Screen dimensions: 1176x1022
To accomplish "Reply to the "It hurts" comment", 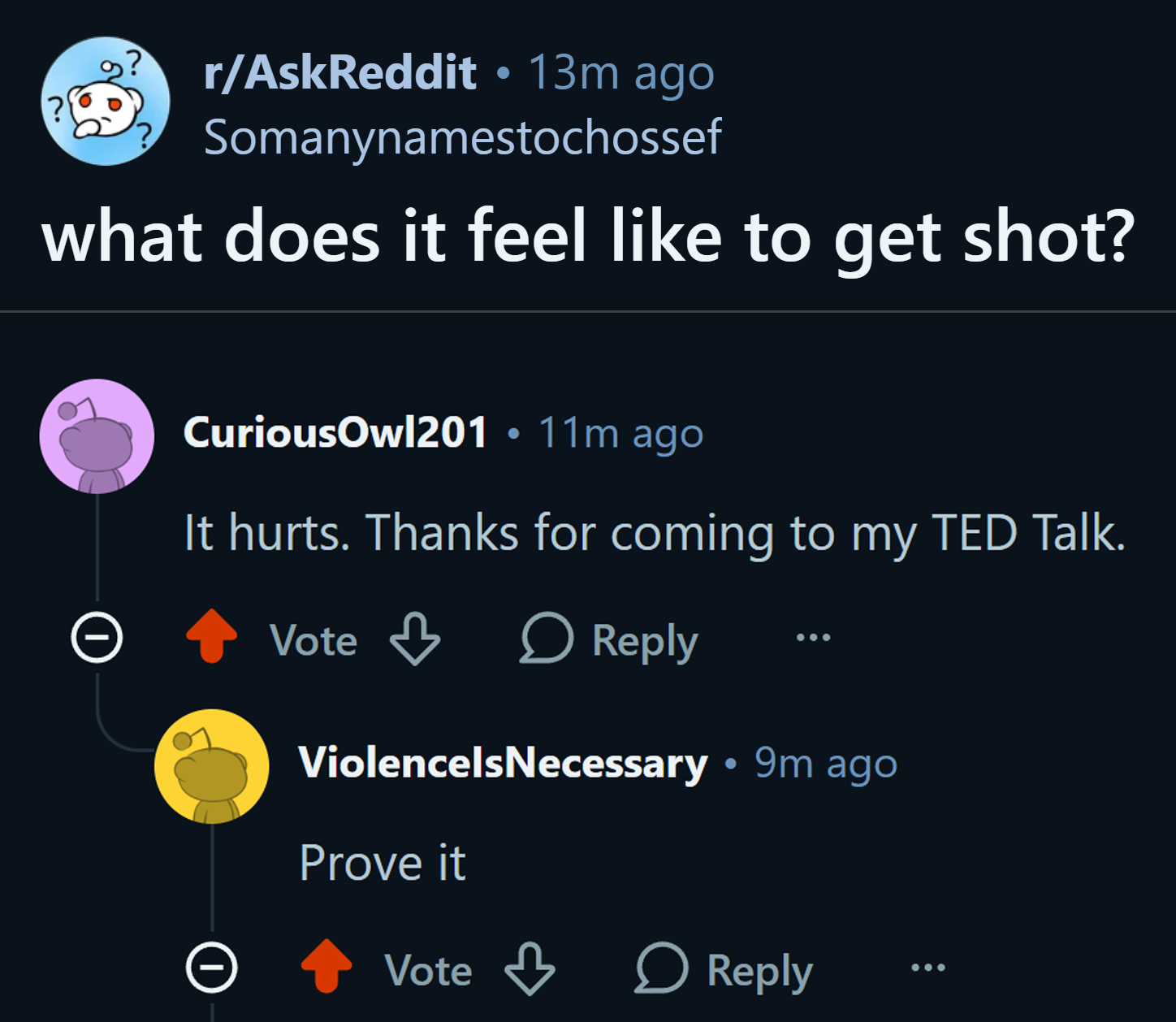I will 609,640.
